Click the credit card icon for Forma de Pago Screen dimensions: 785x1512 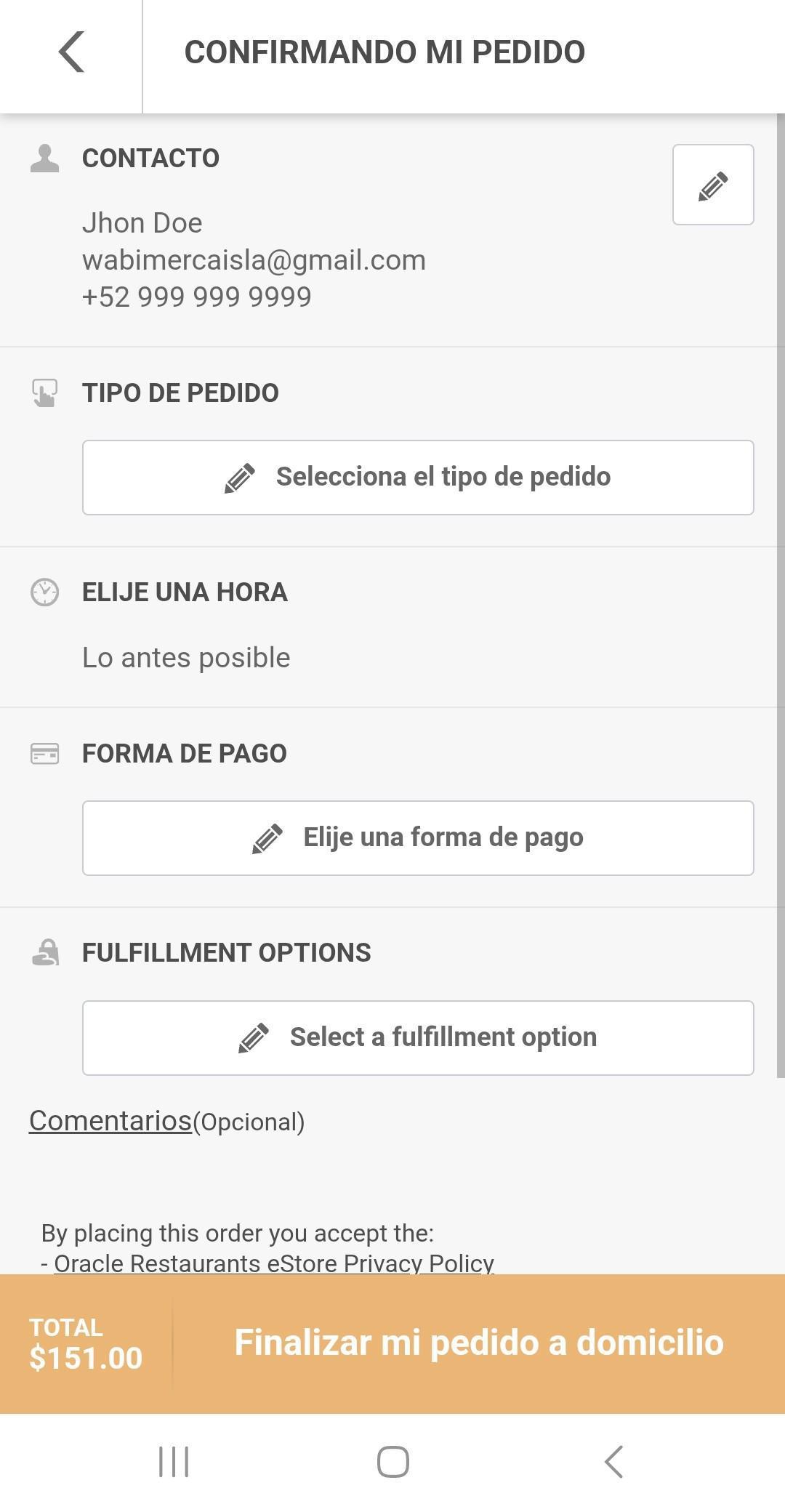[x=45, y=754]
